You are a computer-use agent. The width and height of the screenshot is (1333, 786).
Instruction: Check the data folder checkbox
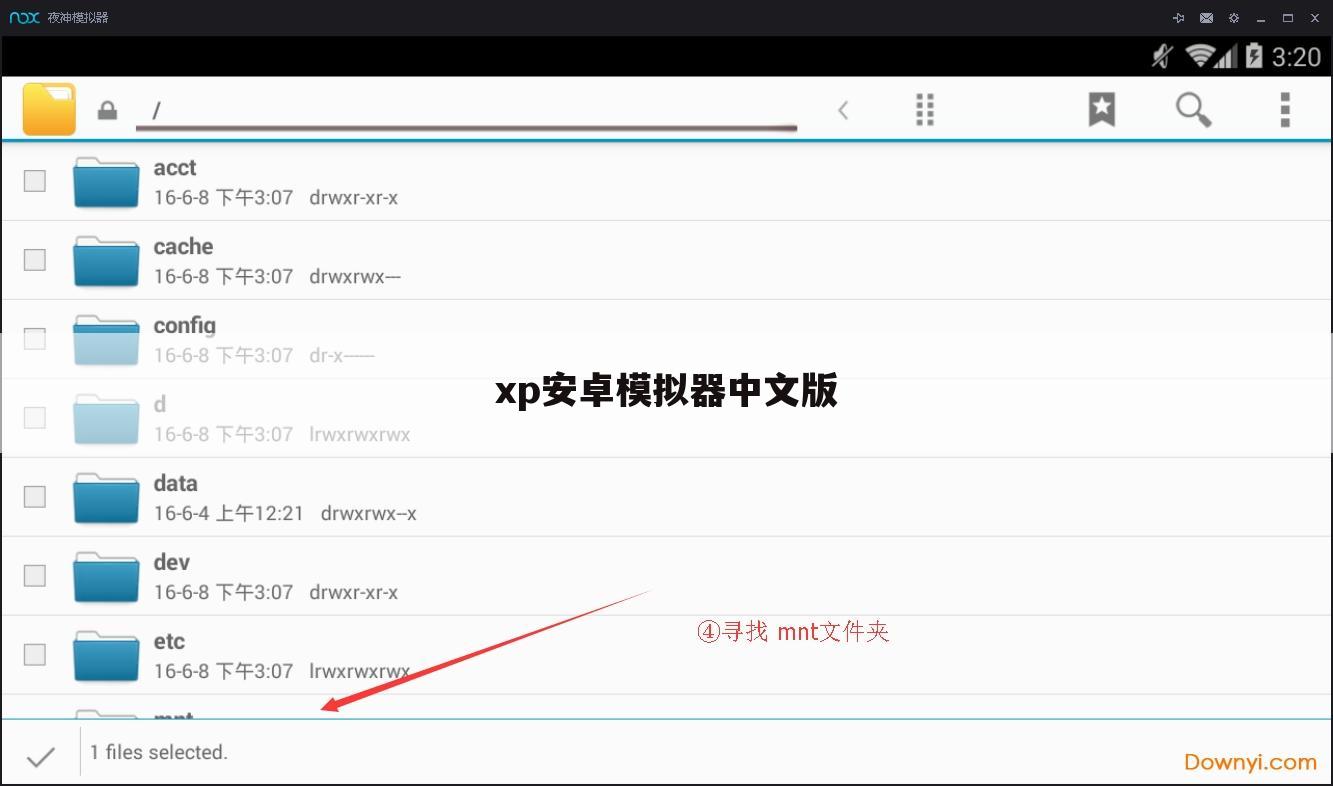(x=35, y=497)
